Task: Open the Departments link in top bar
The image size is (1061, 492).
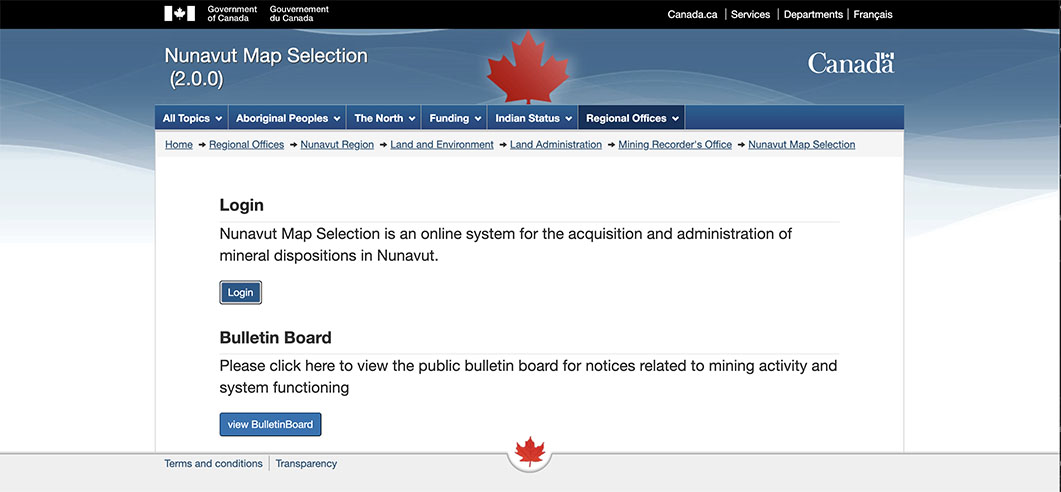Action: tap(813, 15)
